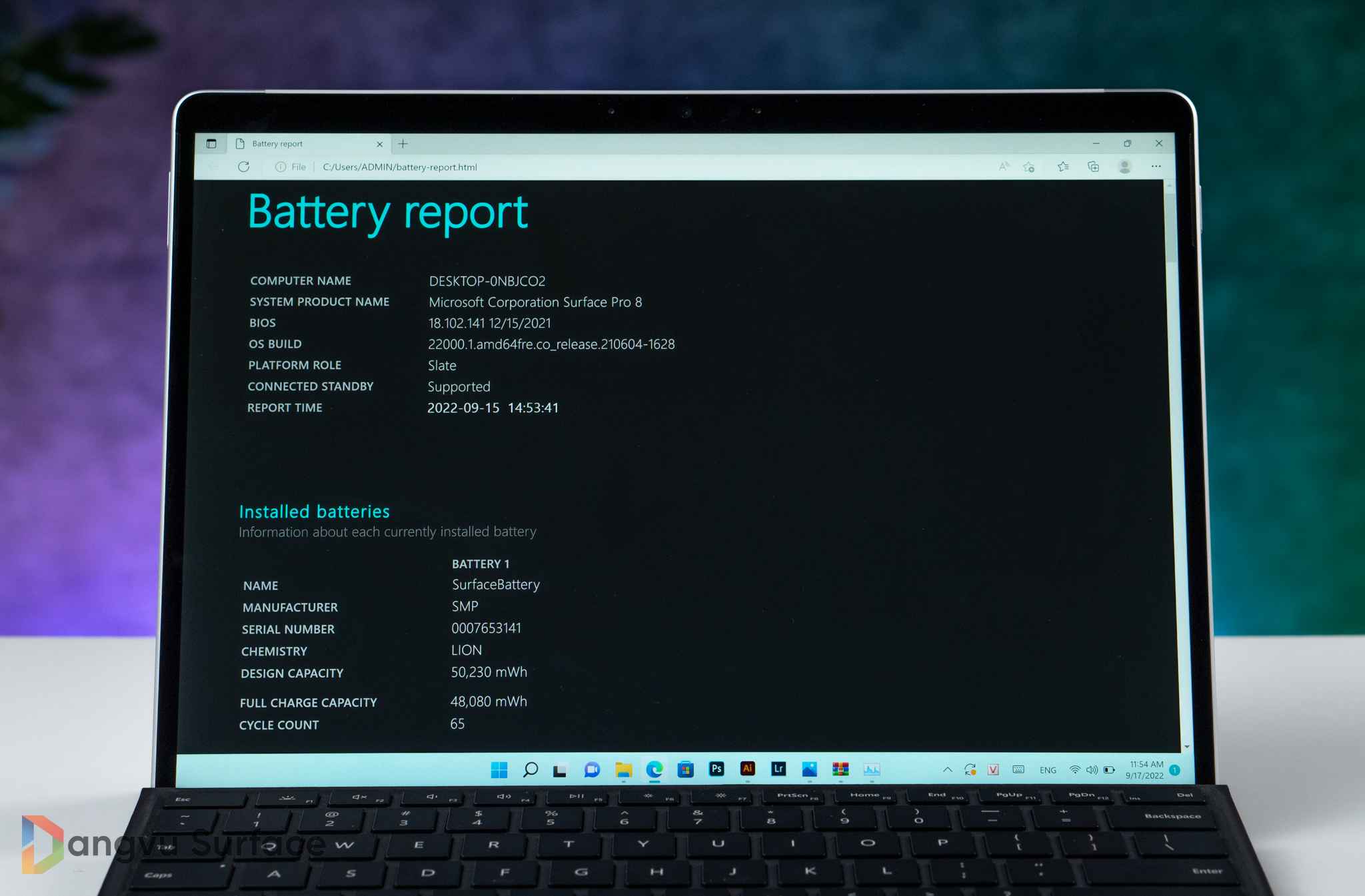The image size is (1365, 896).
Task: Click the Installed batteries heading
Action: pos(314,512)
